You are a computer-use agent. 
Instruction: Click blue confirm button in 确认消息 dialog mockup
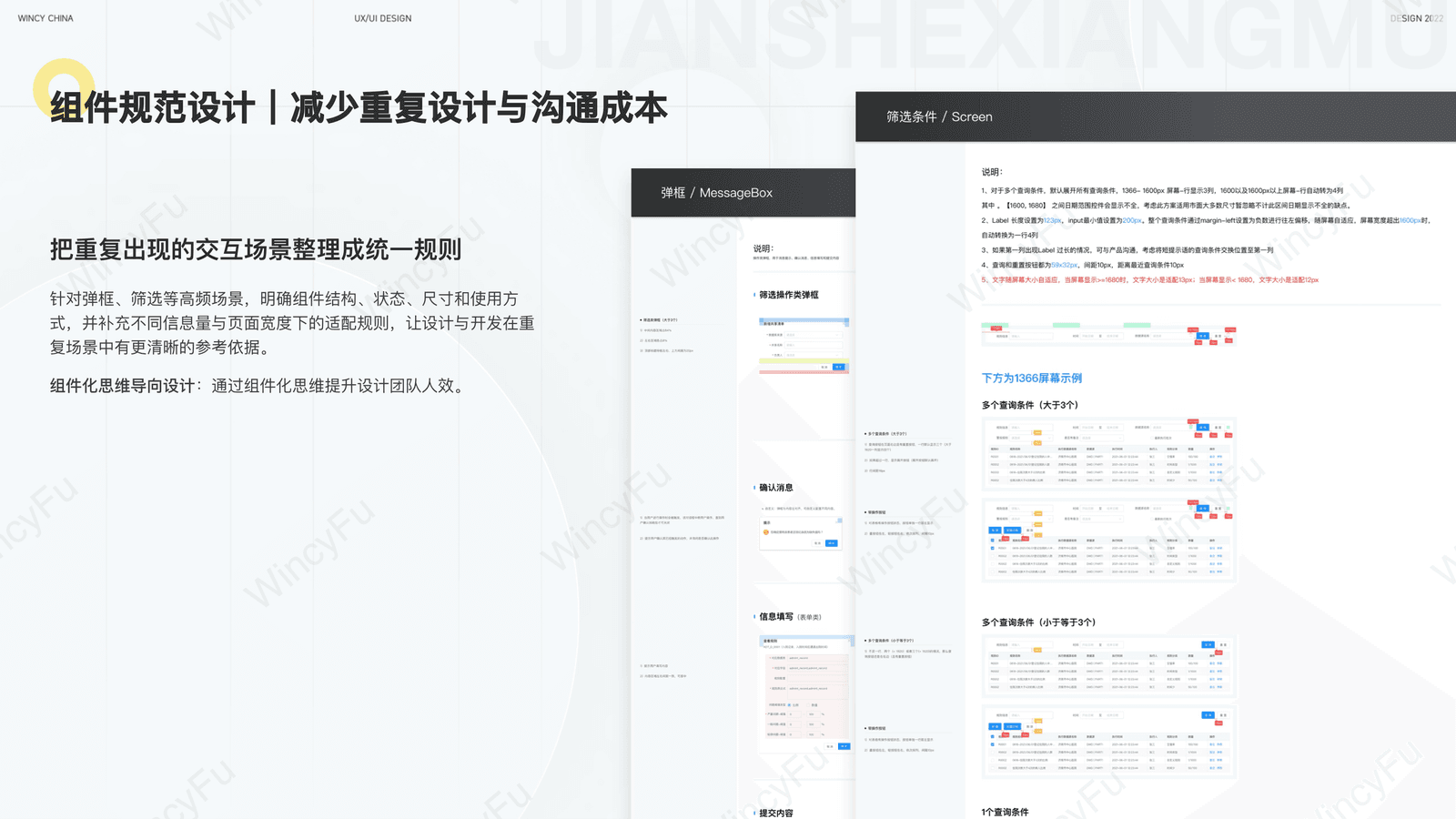coord(831,543)
